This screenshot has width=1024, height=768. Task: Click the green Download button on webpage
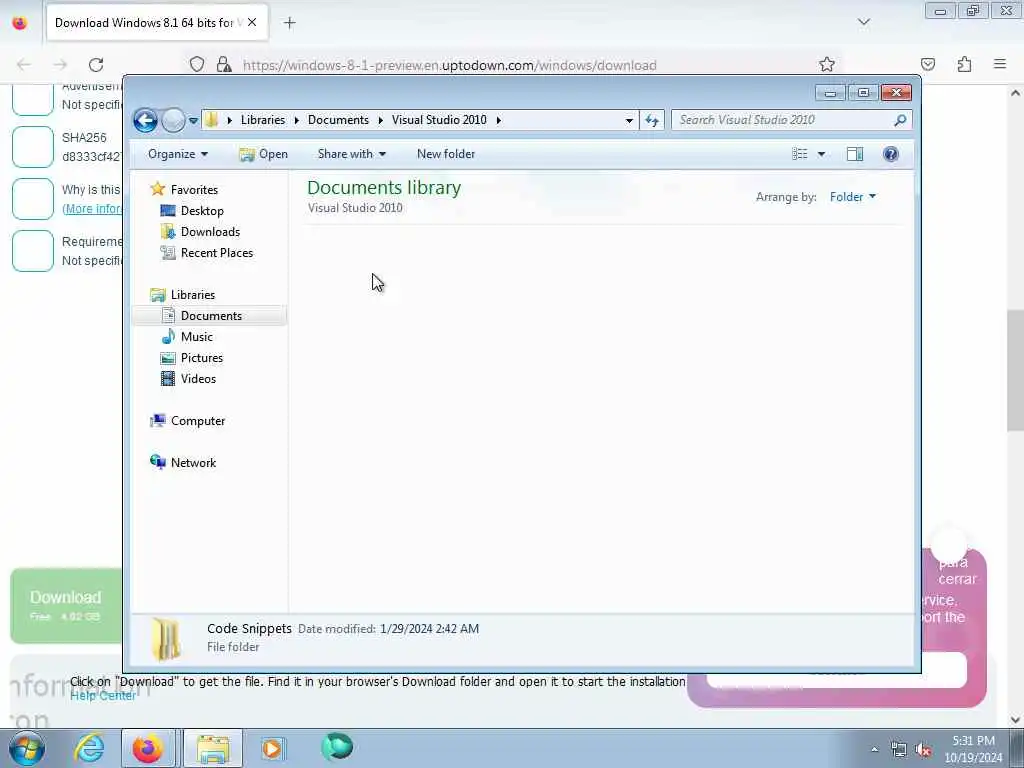[66, 605]
